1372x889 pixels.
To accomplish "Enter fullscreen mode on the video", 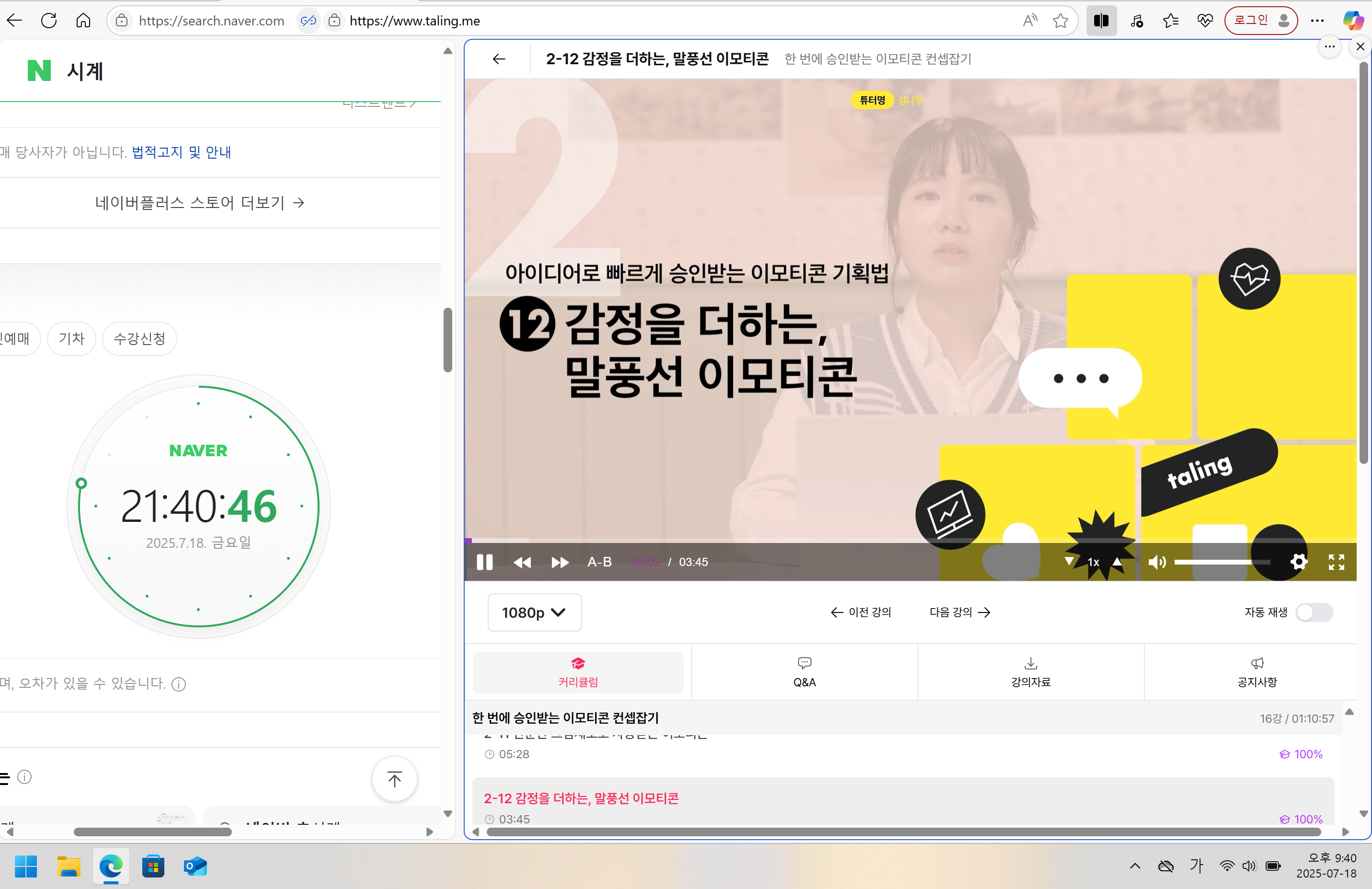I will tap(1336, 562).
